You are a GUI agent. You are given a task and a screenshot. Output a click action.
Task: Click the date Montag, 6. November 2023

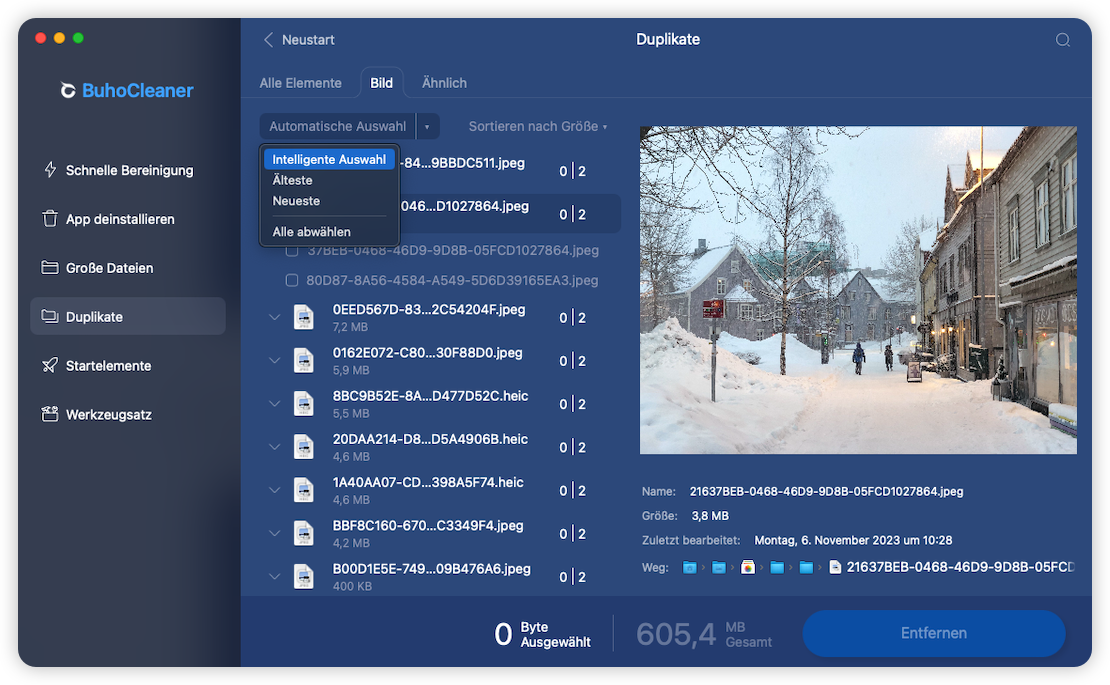[x=853, y=540]
